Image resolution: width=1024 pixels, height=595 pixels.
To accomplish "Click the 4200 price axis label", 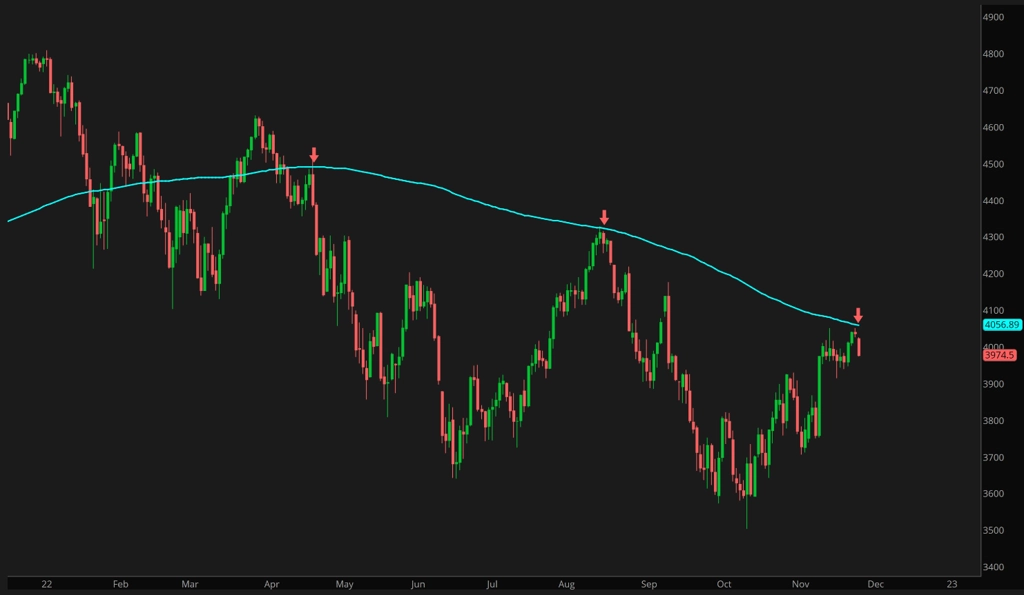I will (x=993, y=274).
